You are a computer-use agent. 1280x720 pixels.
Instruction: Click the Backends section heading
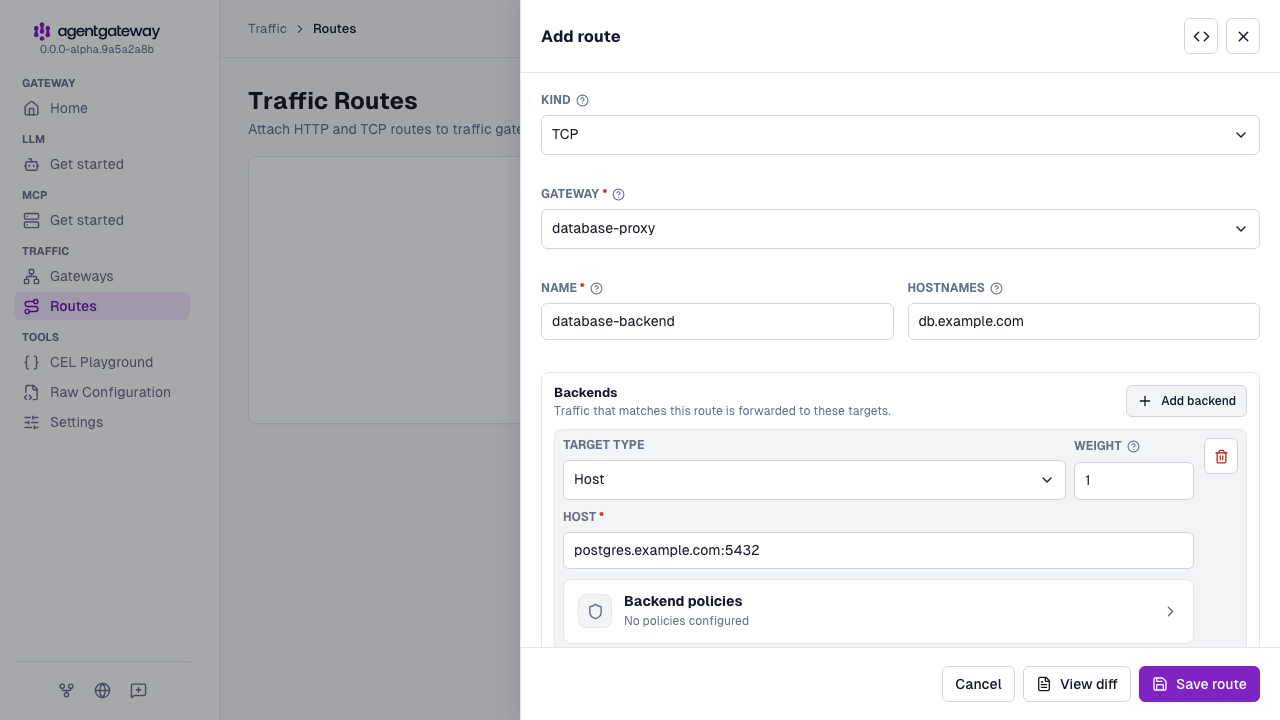click(x=585, y=392)
